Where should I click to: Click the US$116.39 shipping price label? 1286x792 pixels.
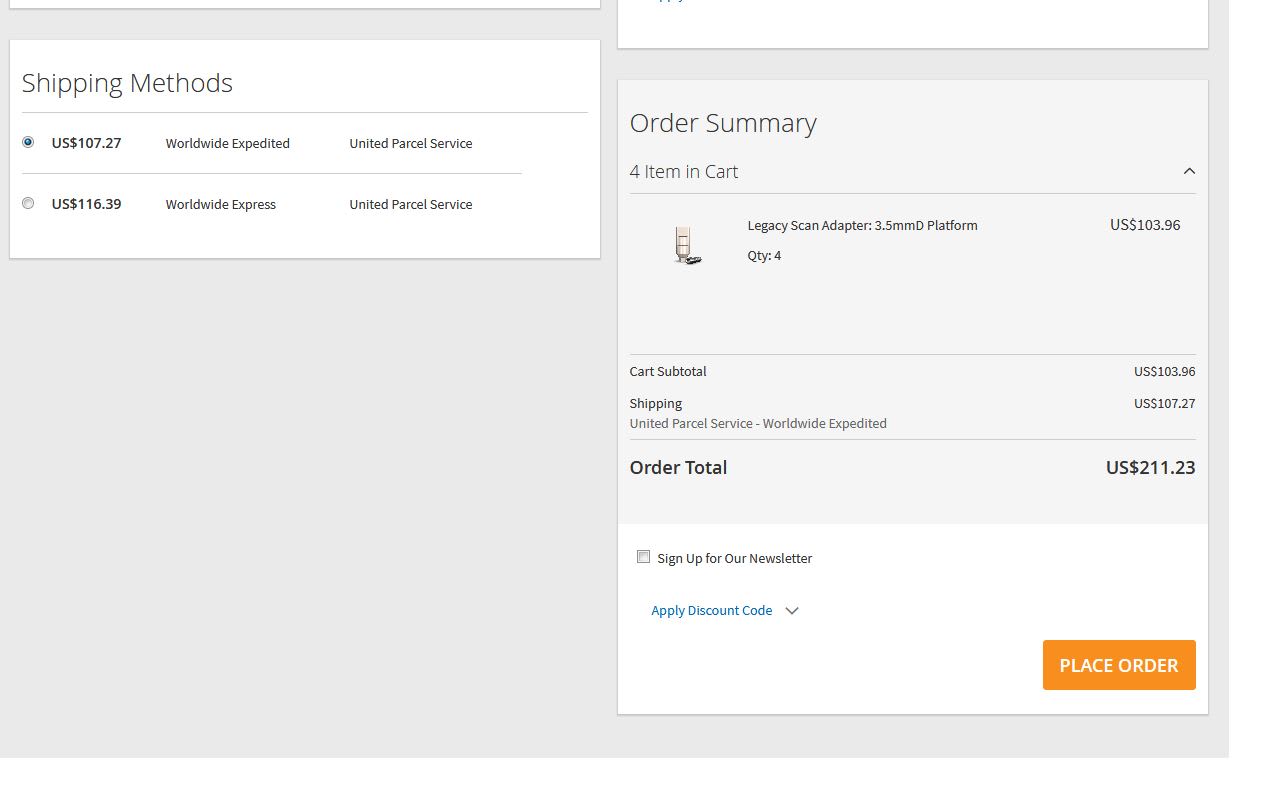(86, 204)
